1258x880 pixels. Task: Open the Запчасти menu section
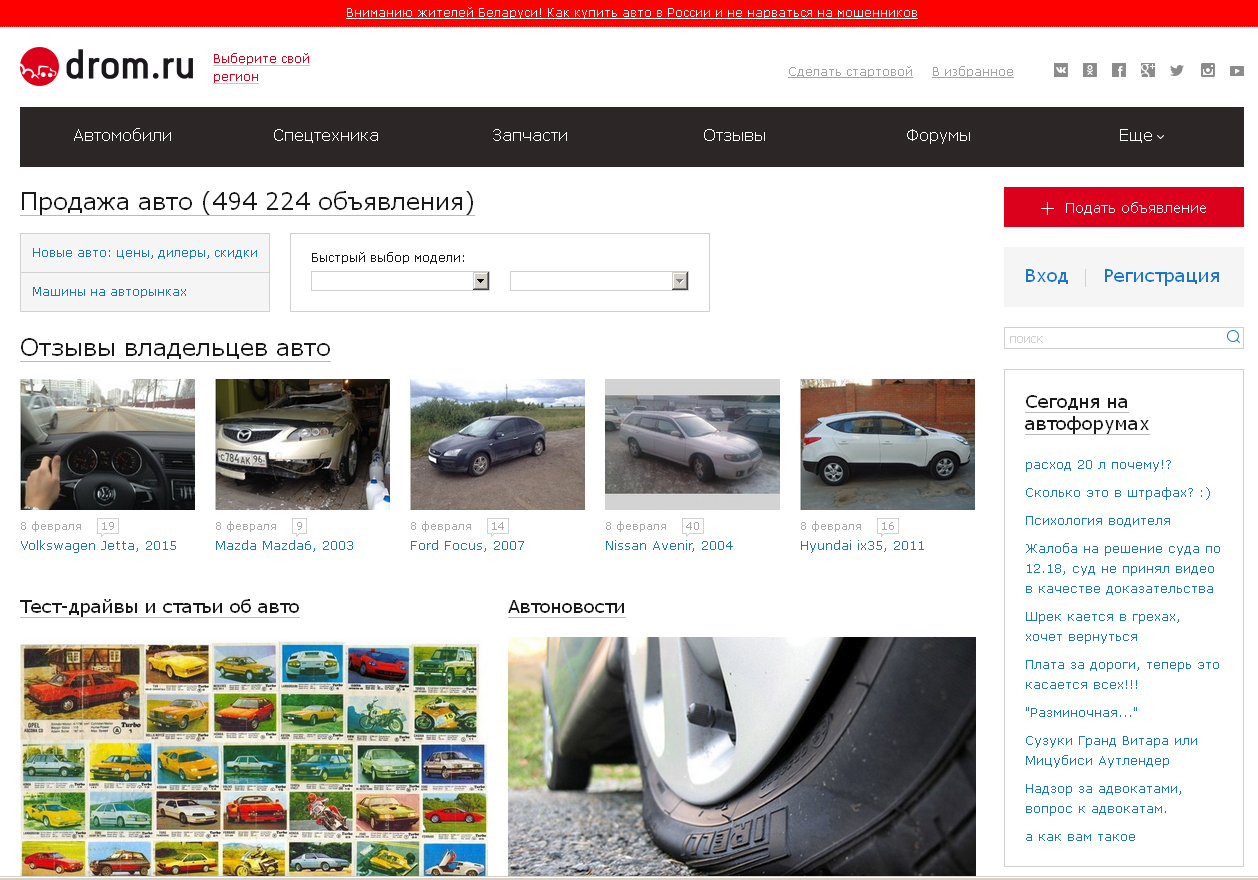click(x=530, y=136)
